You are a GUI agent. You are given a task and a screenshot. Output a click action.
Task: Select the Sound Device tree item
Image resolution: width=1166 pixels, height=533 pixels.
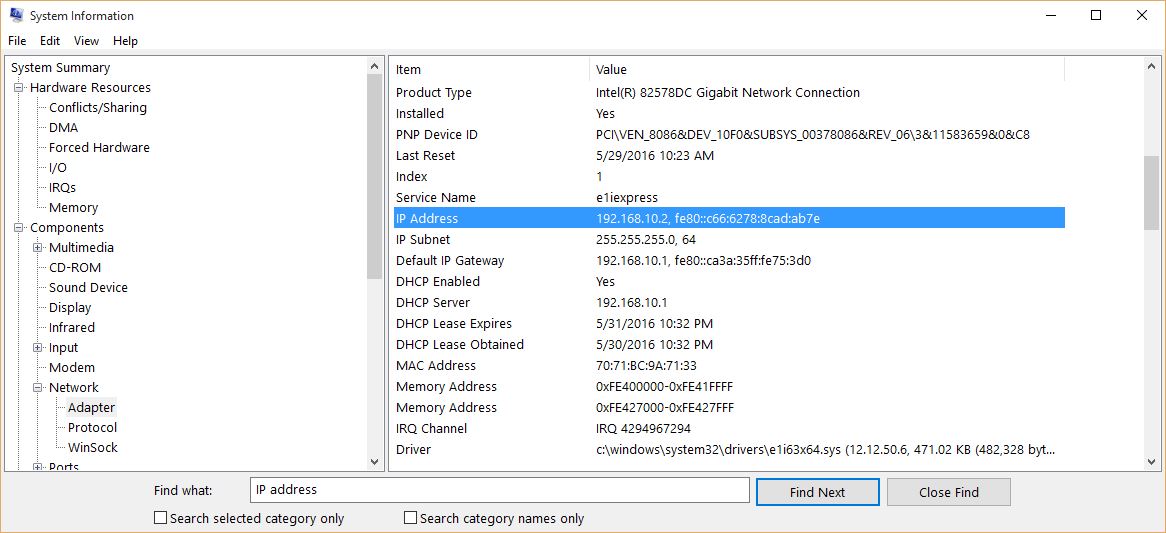point(88,288)
